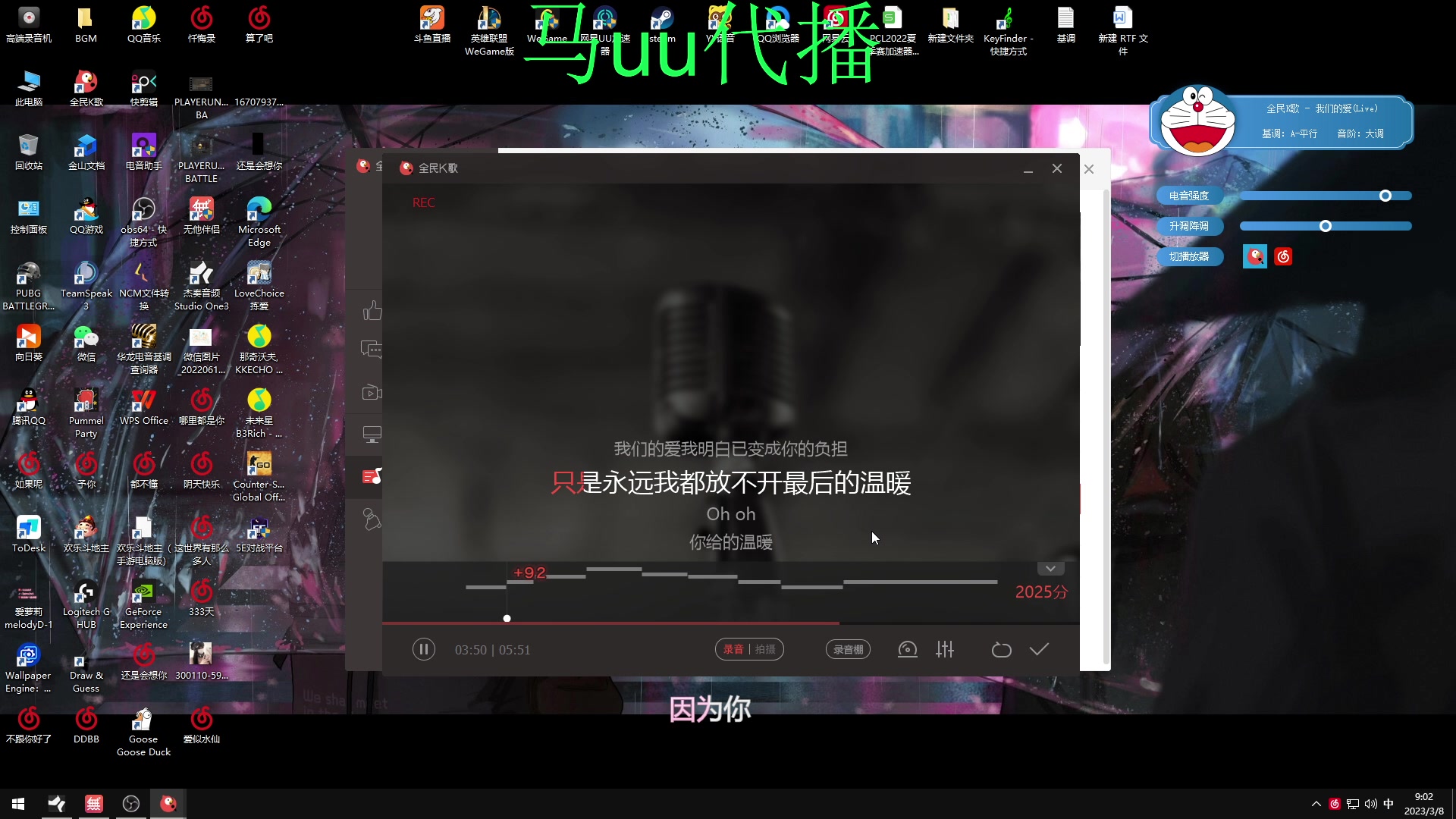1456x819 pixels.
Task: Open the mixer equalizer sliders icon
Action: pos(945,649)
